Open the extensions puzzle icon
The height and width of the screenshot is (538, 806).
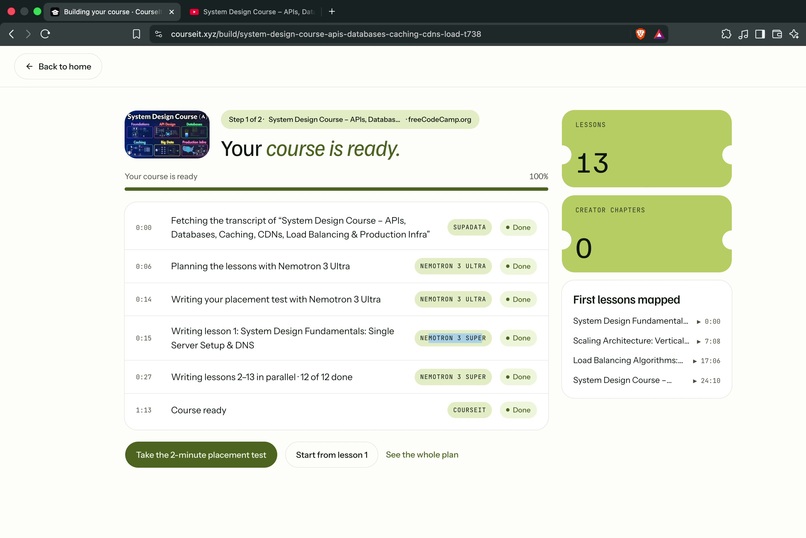click(726, 34)
